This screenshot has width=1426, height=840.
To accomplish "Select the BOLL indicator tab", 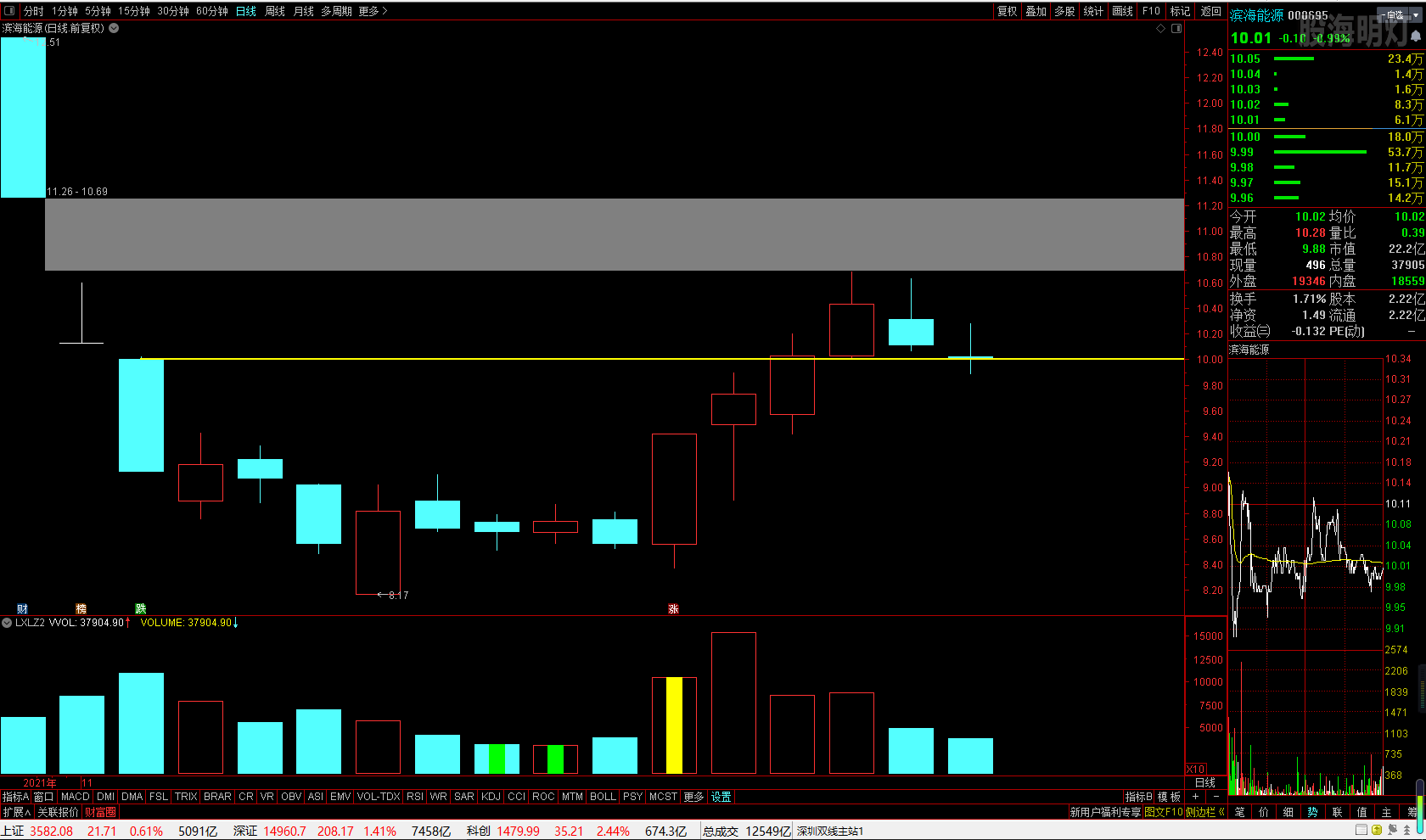I will pos(603,797).
